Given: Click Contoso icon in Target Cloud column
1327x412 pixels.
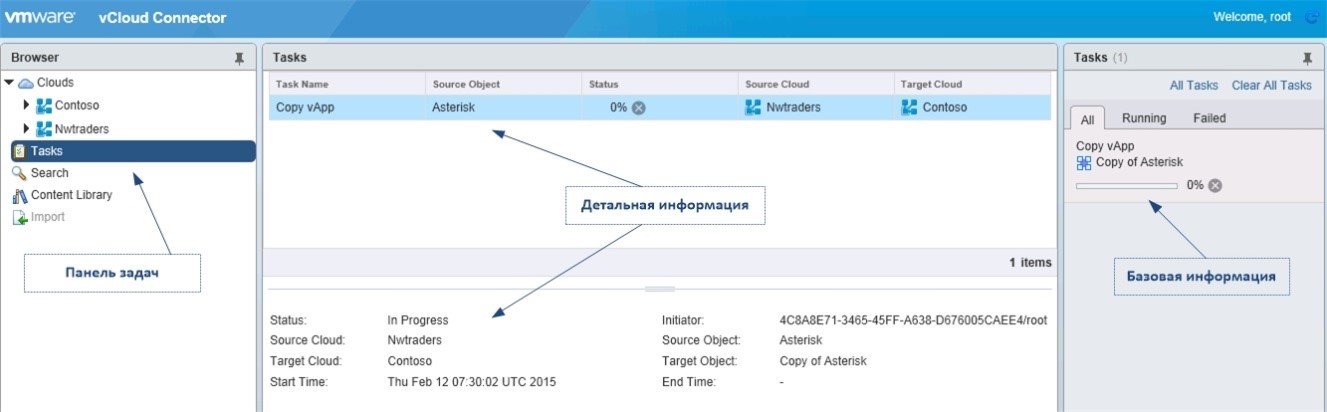Looking at the screenshot, I should [x=909, y=107].
